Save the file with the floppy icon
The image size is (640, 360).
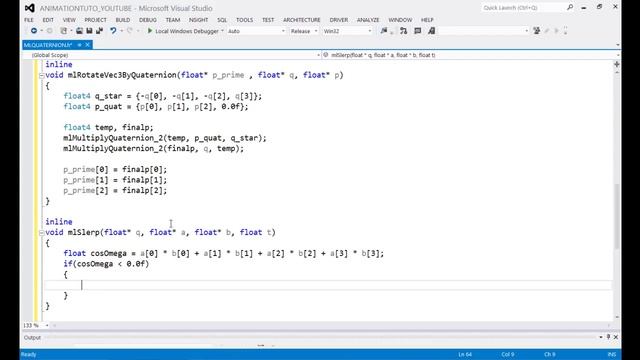coord(89,31)
